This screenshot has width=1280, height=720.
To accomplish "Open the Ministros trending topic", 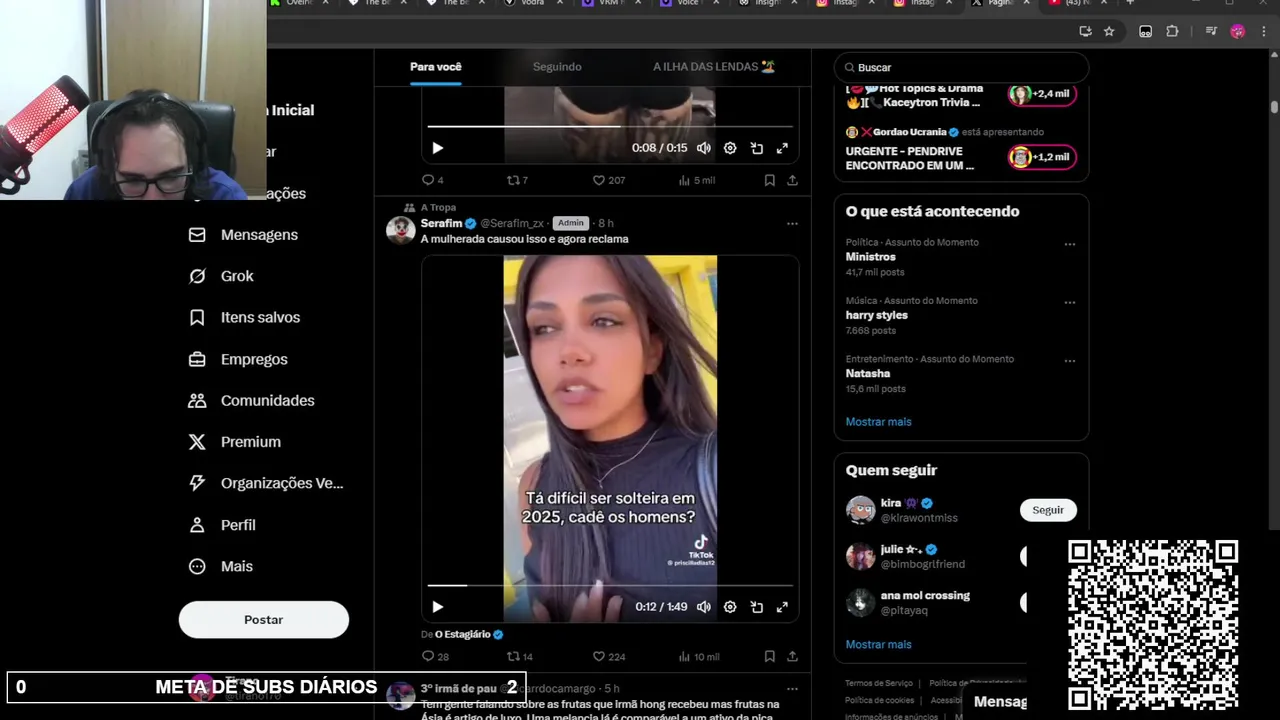I will [871, 257].
